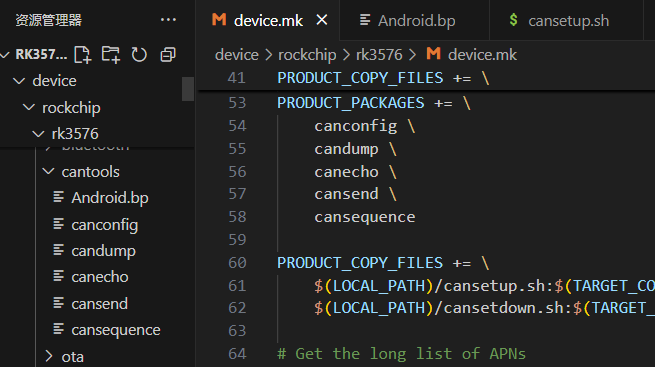The height and width of the screenshot is (367, 655).
Task: Collapse all folders in Explorer
Action: pos(168,55)
